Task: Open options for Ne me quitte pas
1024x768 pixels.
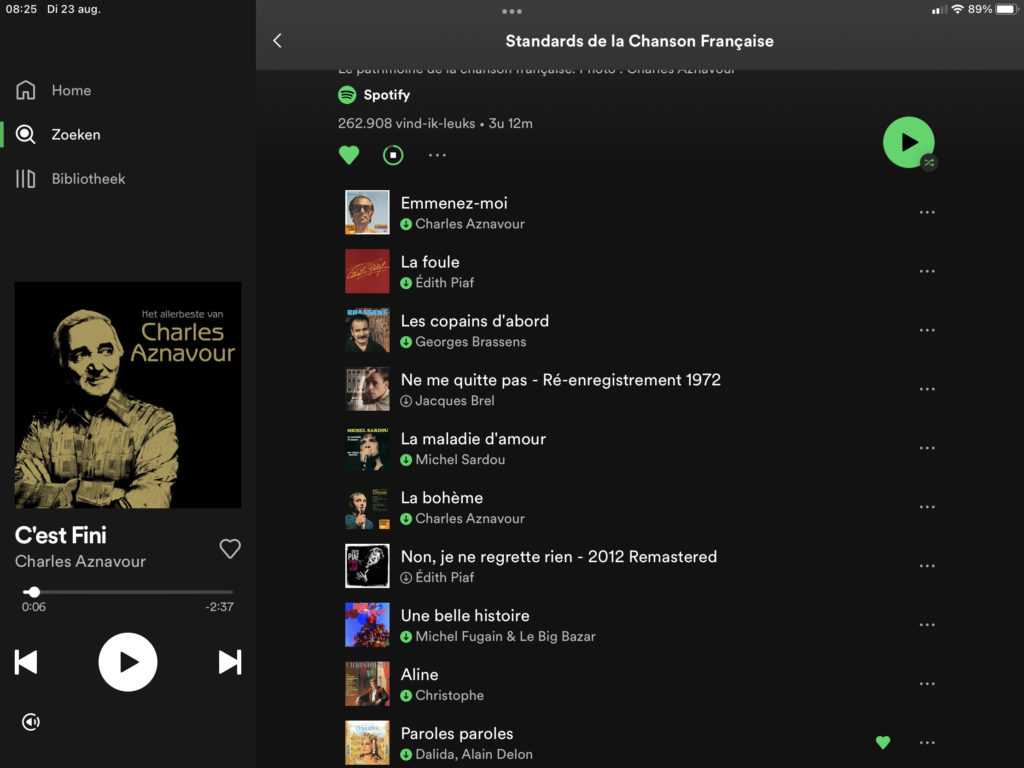Action: point(927,389)
